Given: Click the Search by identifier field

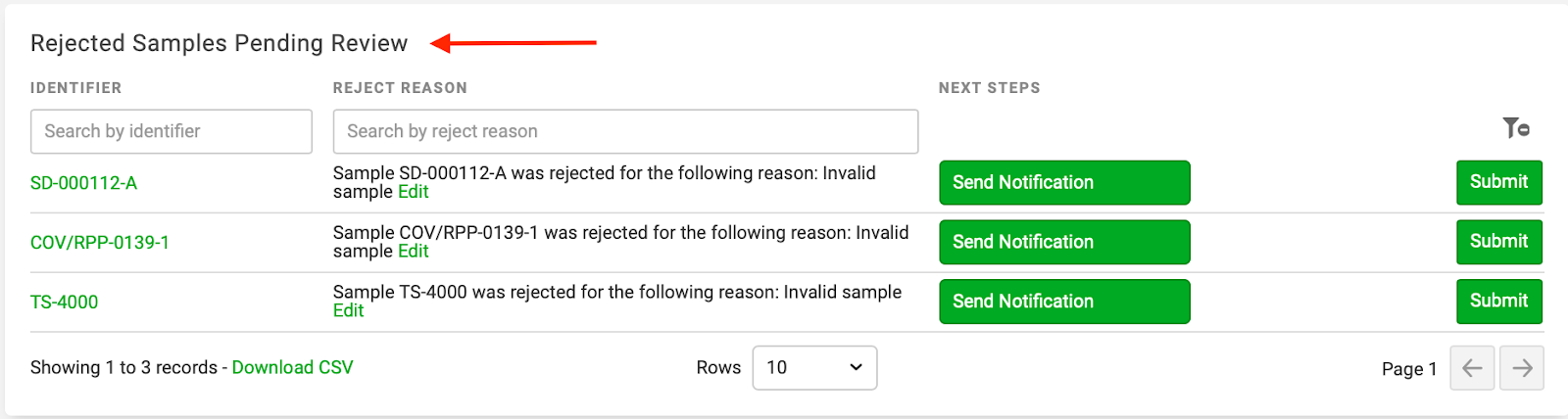Looking at the screenshot, I should click(171, 131).
